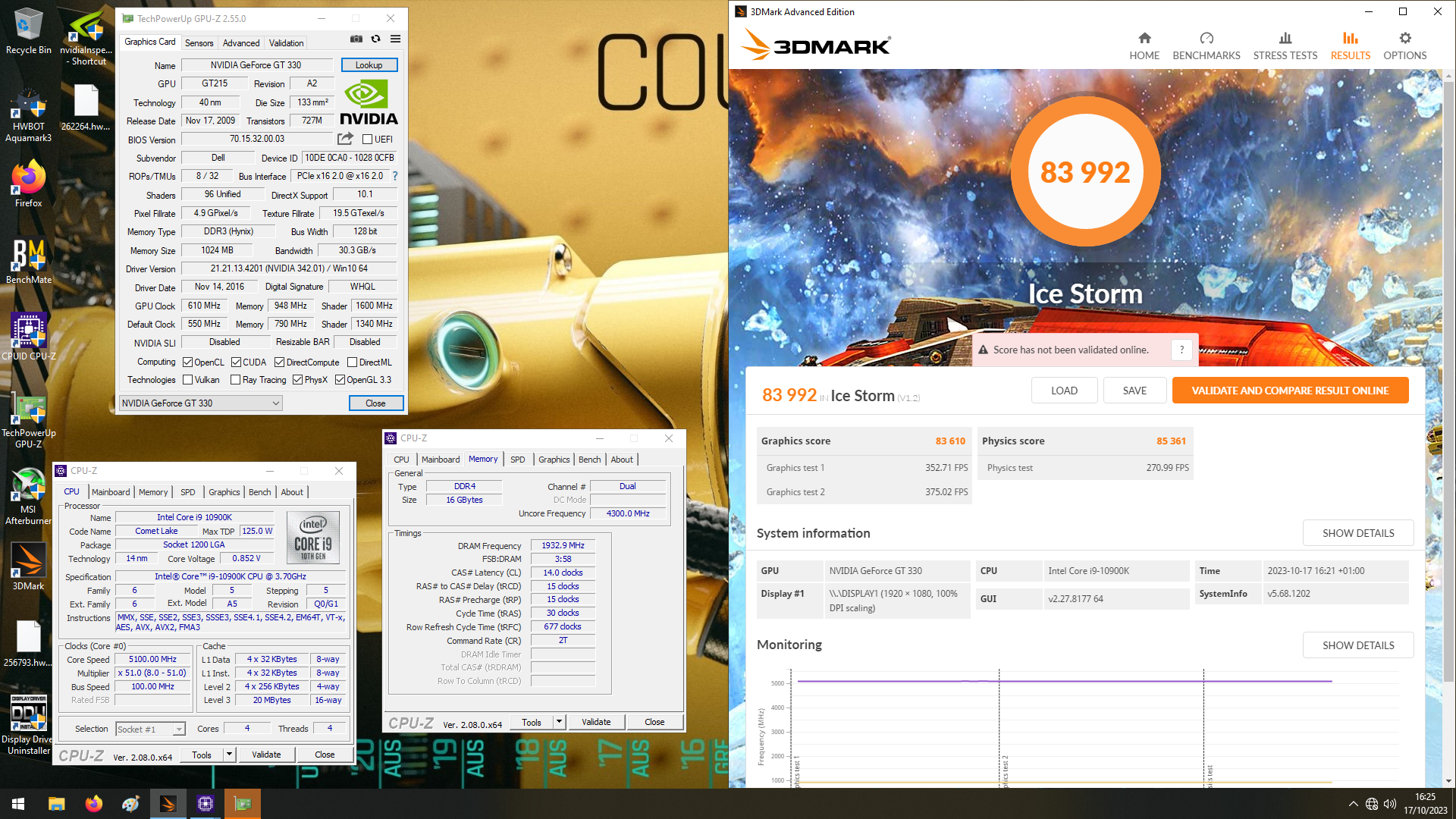Viewport: 1456px width, 819px height.
Task: Toggle the DirectCompute checkbox
Action: (x=279, y=362)
